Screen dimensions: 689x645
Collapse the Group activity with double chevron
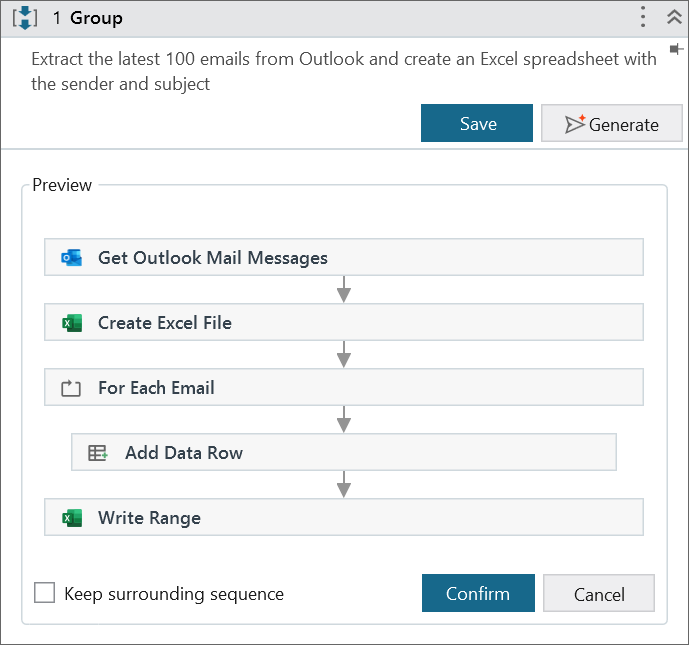[x=673, y=17]
